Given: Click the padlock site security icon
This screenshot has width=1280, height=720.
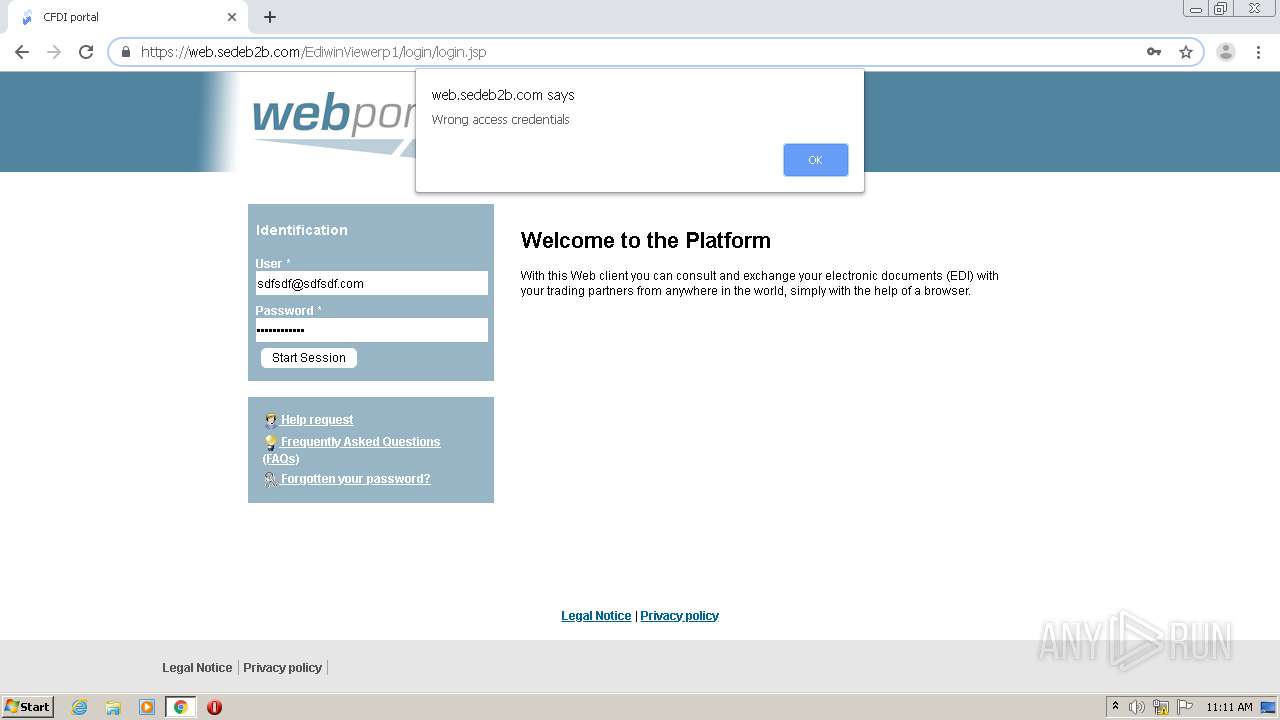Looking at the screenshot, I should point(126,52).
